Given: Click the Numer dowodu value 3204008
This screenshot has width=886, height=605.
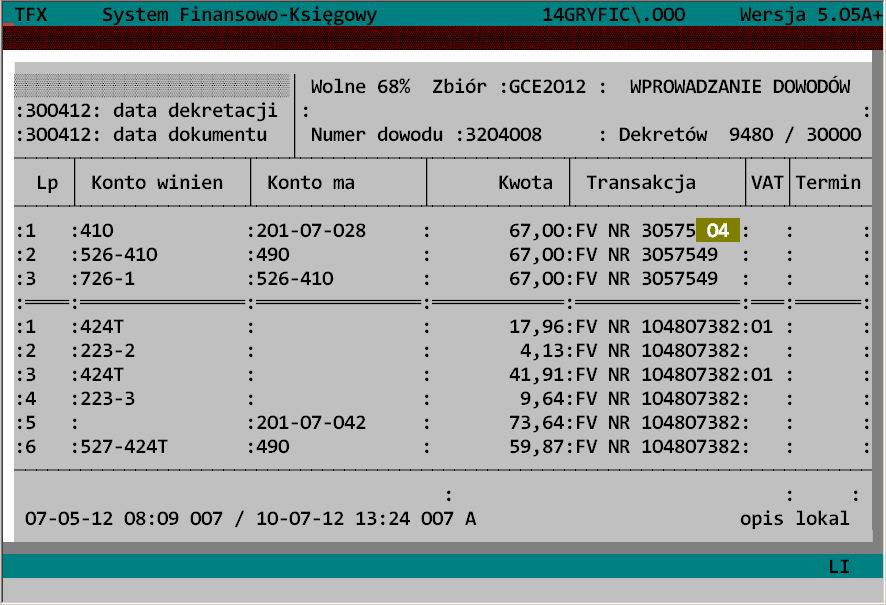Looking at the screenshot, I should (506, 134).
